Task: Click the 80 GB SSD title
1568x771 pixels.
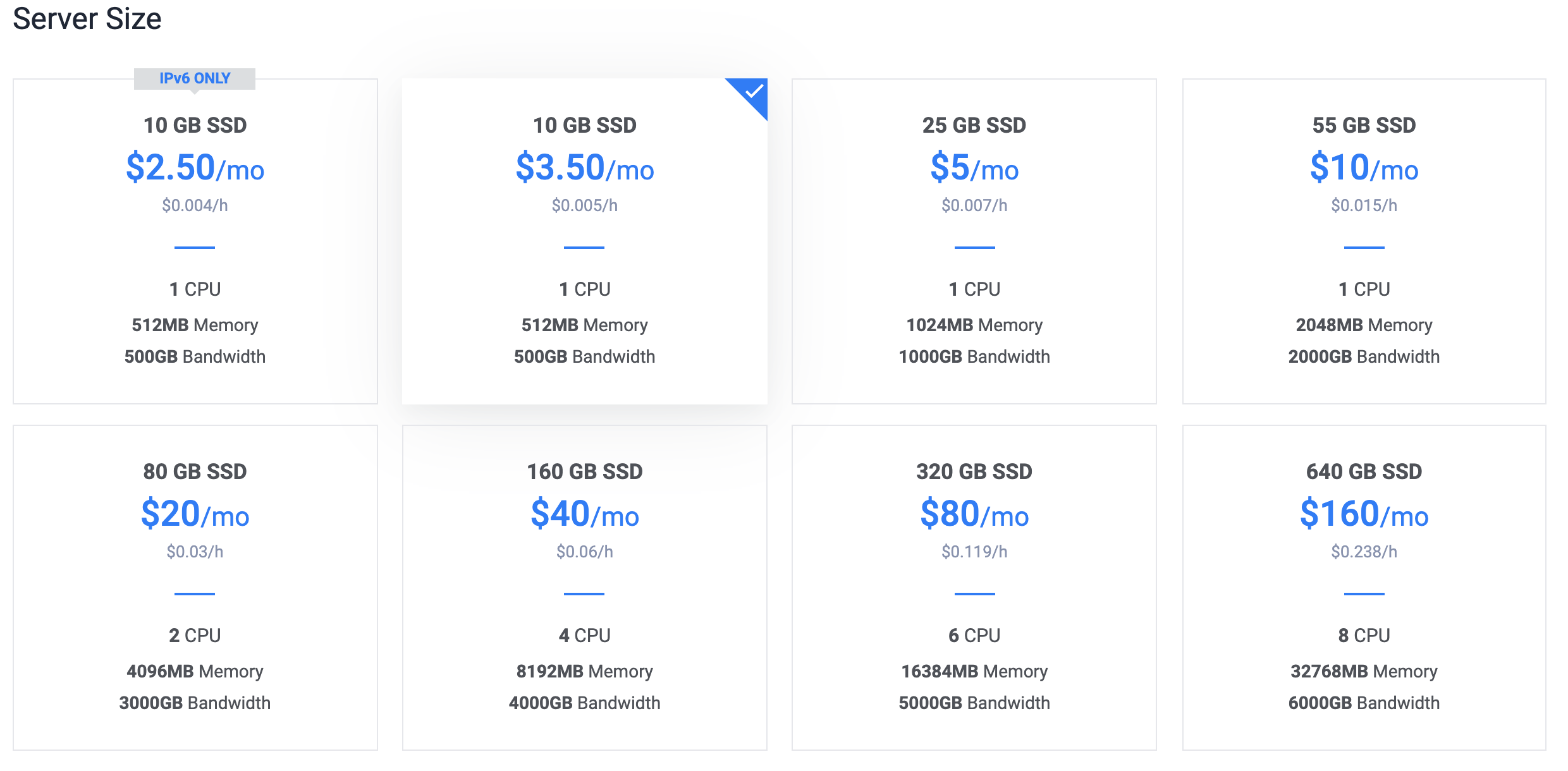Action: [x=195, y=471]
